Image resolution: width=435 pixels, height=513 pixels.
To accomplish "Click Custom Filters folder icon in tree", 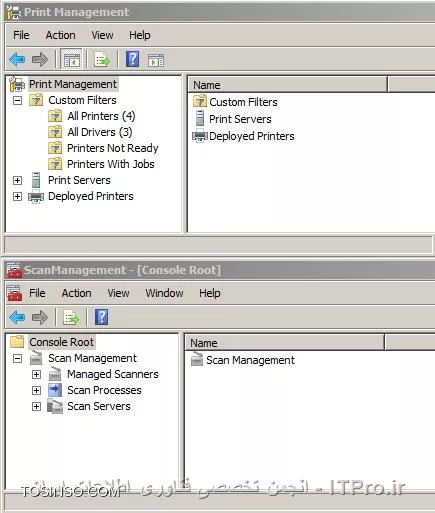I will click(36, 100).
